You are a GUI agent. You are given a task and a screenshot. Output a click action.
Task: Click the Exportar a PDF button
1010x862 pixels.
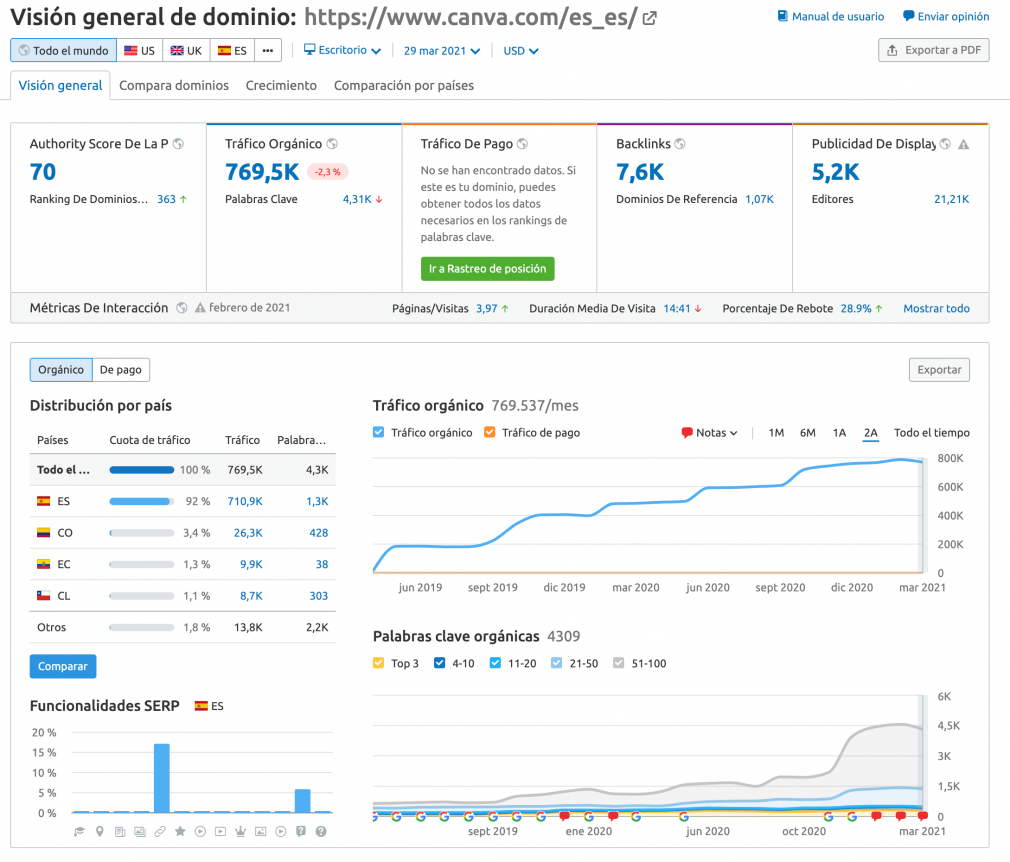coord(934,50)
